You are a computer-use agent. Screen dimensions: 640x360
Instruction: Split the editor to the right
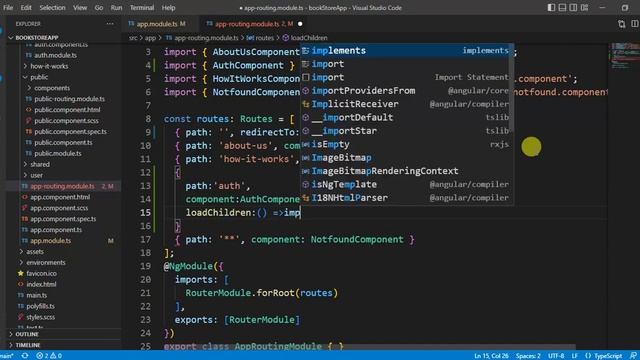[635, 24]
